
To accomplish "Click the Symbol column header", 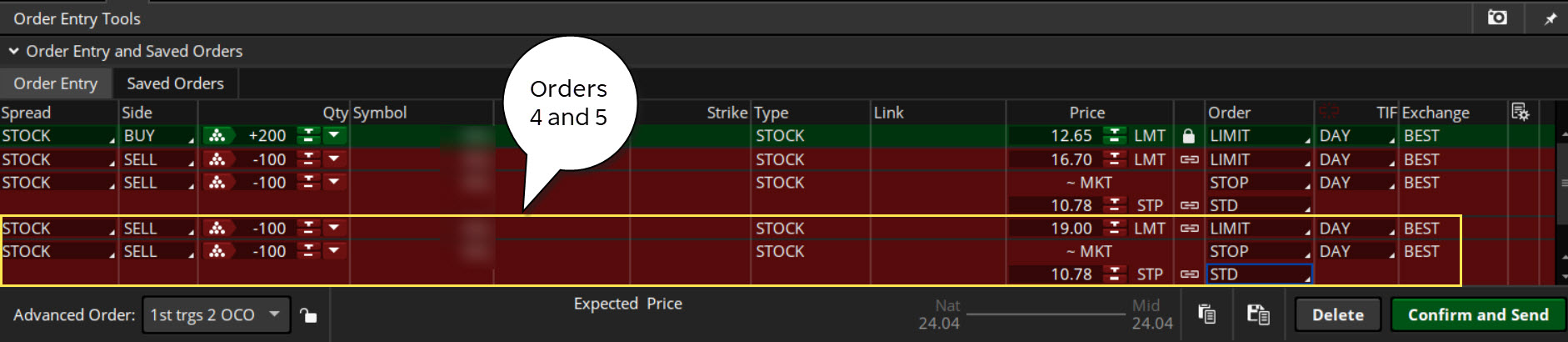I will click(x=380, y=112).
